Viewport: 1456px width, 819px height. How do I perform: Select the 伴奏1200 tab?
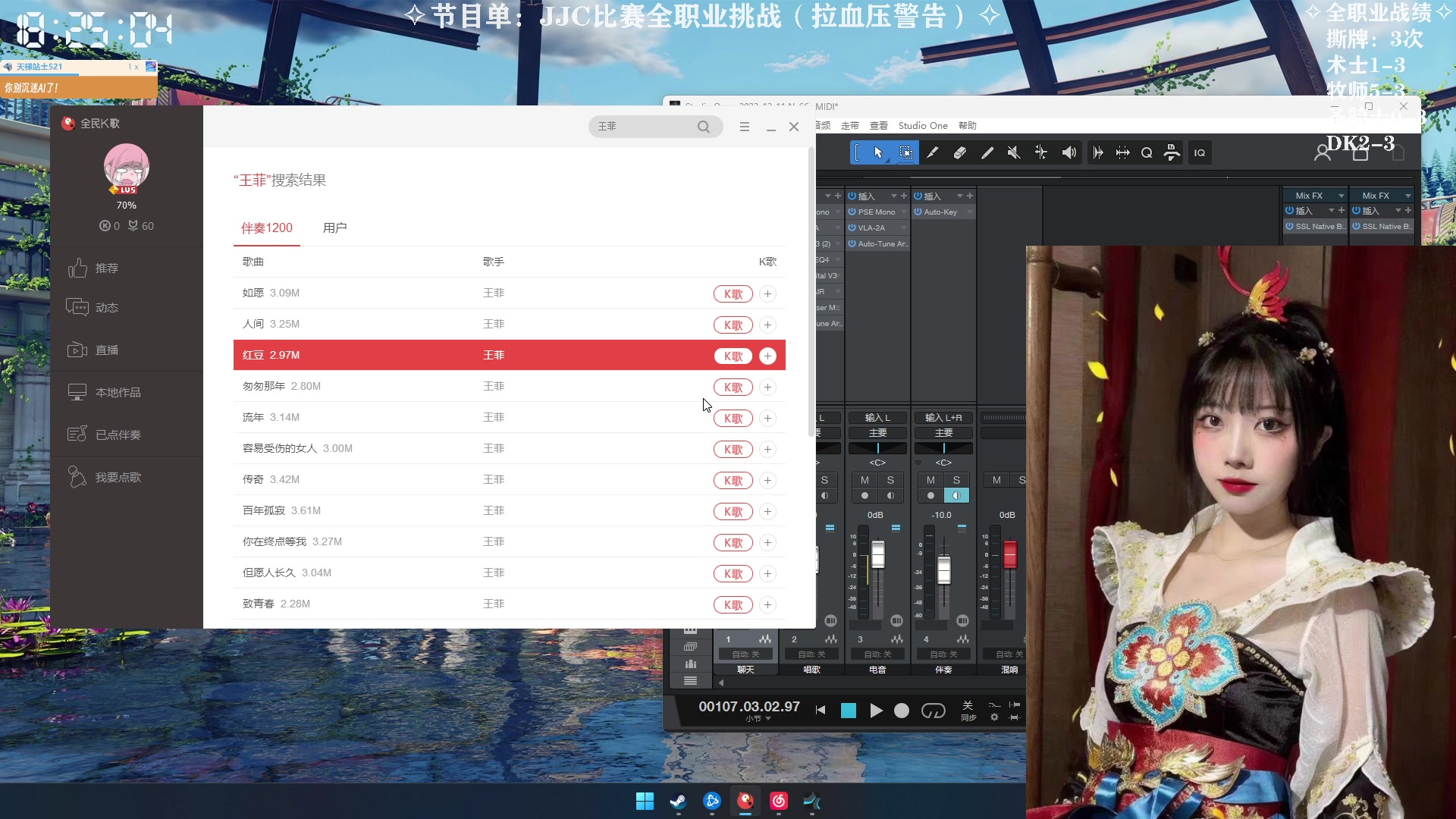click(x=267, y=228)
